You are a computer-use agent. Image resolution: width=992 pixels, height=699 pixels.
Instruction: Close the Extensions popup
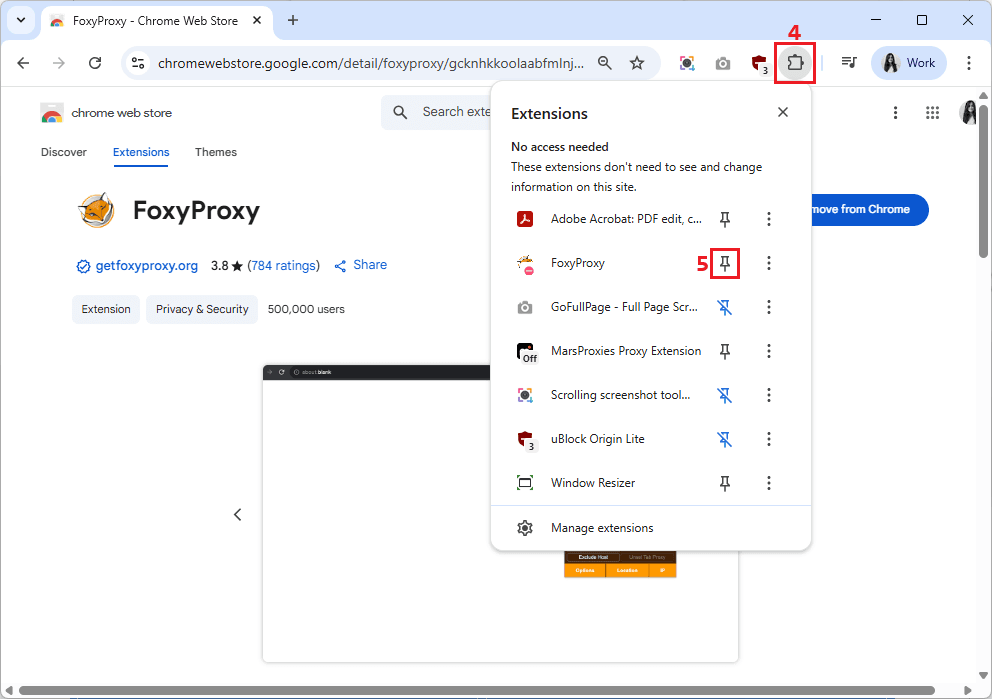click(783, 112)
